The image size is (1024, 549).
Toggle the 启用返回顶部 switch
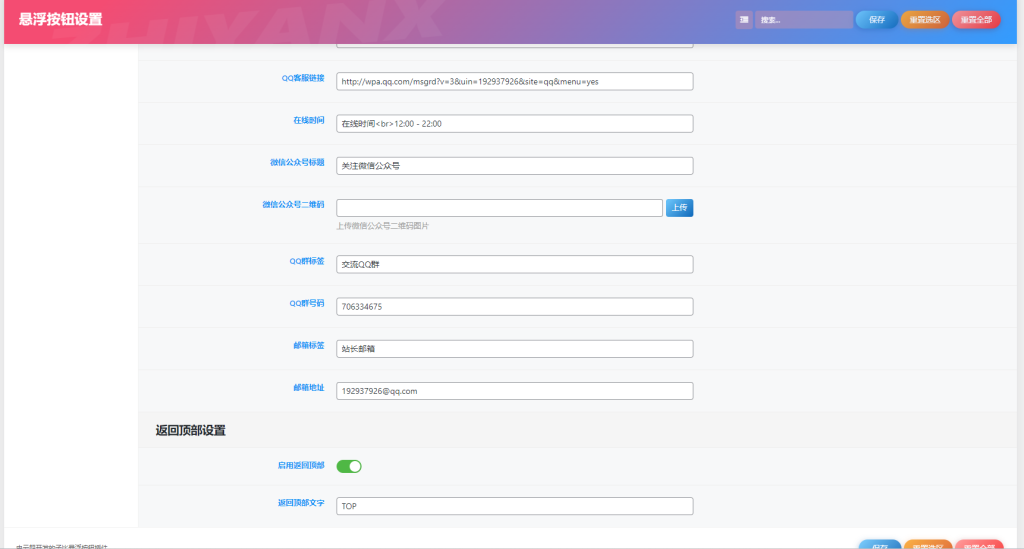349,466
